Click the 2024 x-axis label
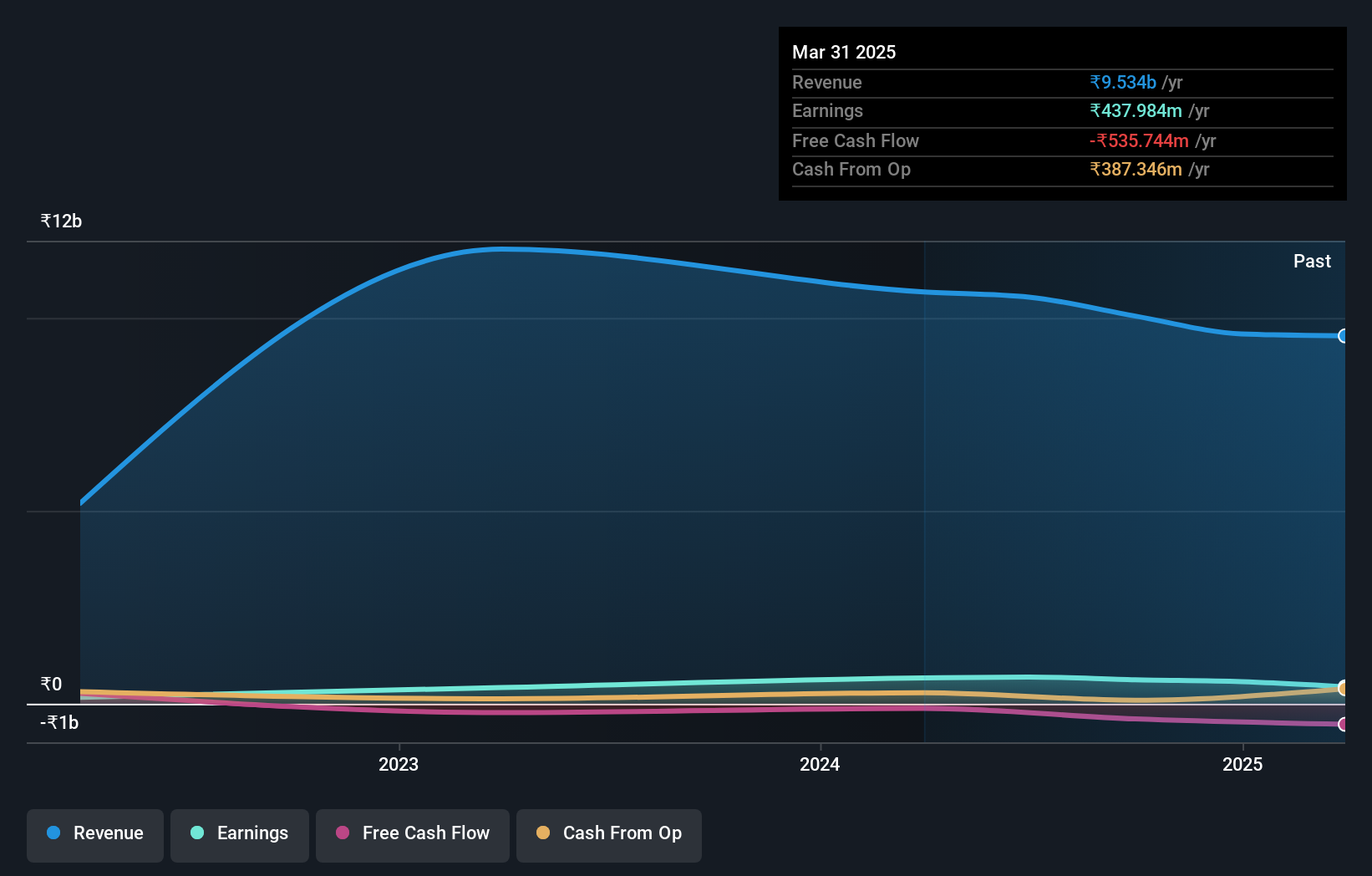The height and width of the screenshot is (876, 1372). (820, 764)
